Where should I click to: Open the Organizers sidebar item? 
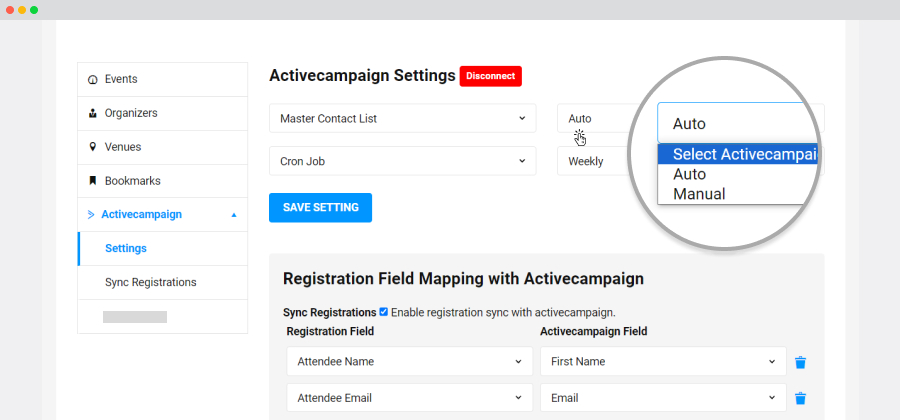tap(162, 113)
